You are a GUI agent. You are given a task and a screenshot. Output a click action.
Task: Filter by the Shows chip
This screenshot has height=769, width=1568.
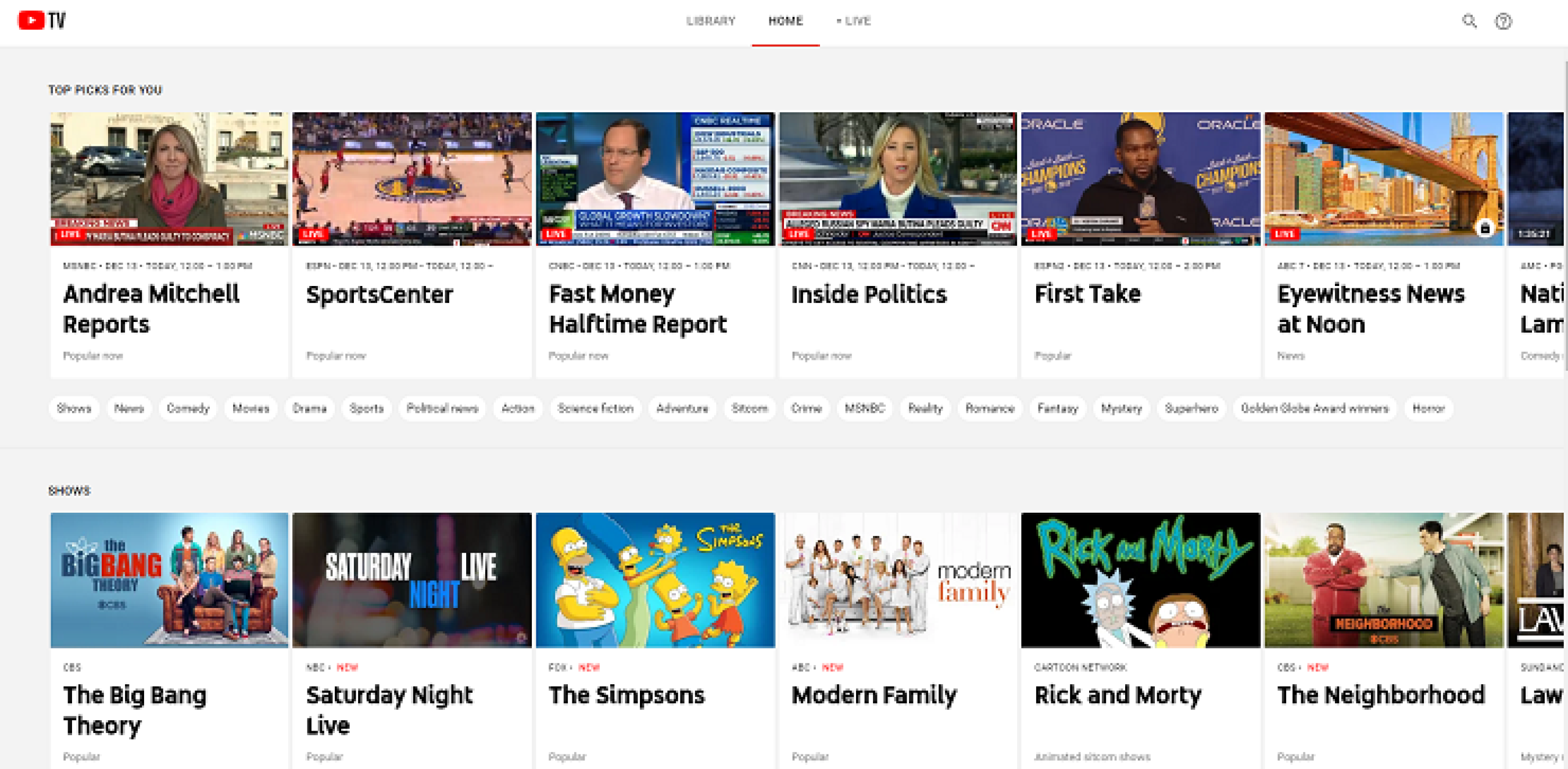(74, 408)
